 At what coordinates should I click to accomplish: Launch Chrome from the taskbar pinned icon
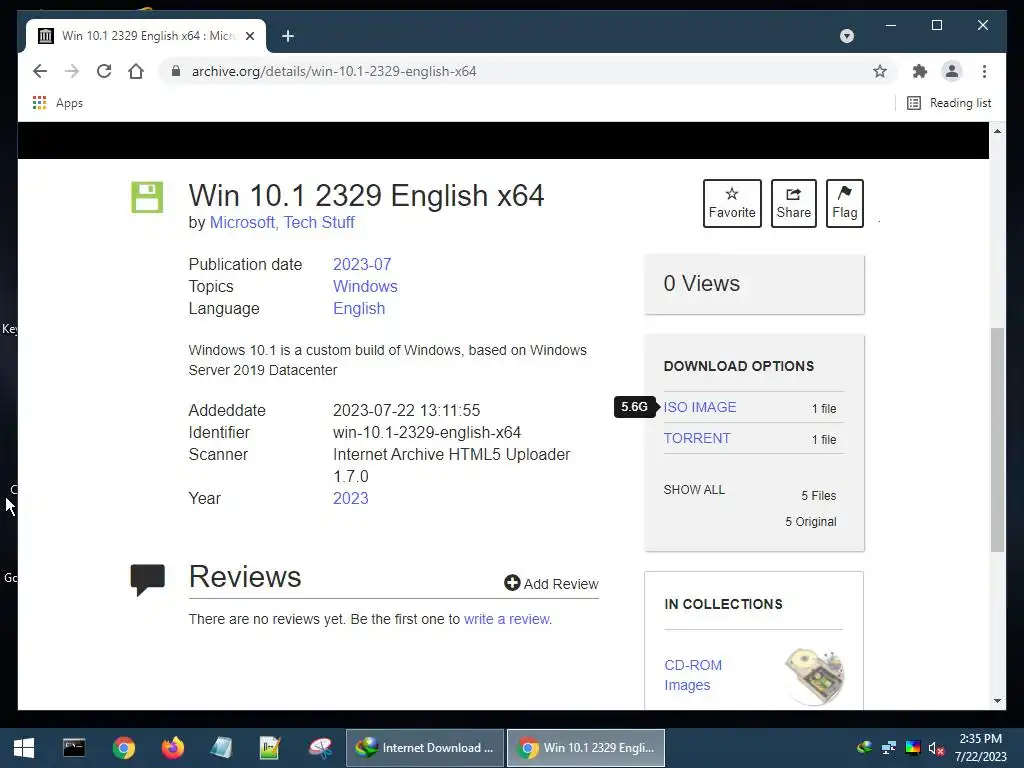123,748
